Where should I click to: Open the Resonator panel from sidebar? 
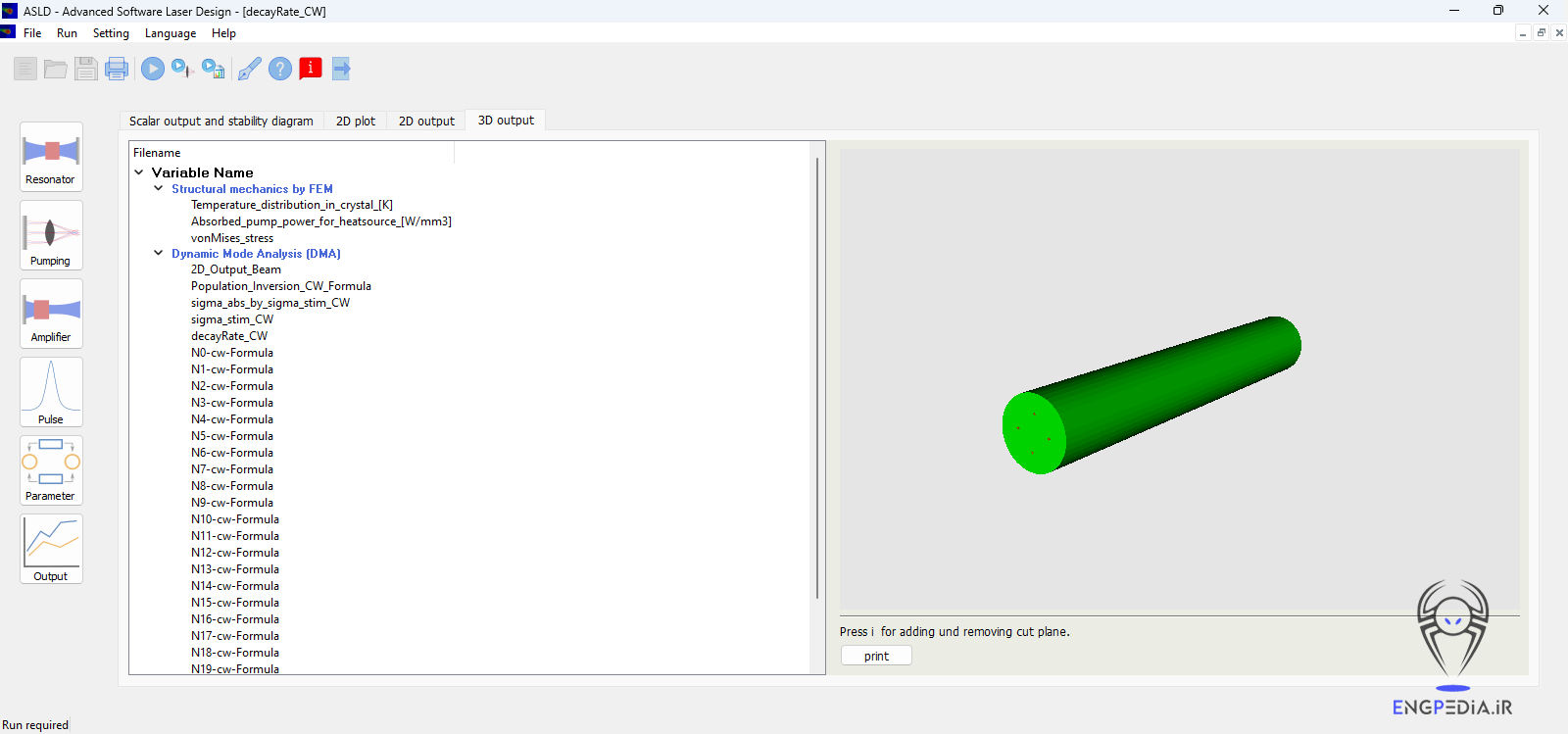(51, 156)
